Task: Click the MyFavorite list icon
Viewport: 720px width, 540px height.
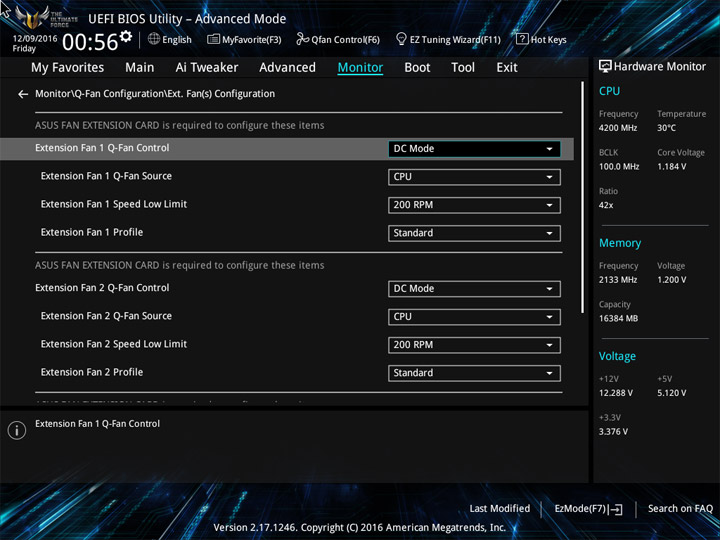Action: [x=213, y=39]
